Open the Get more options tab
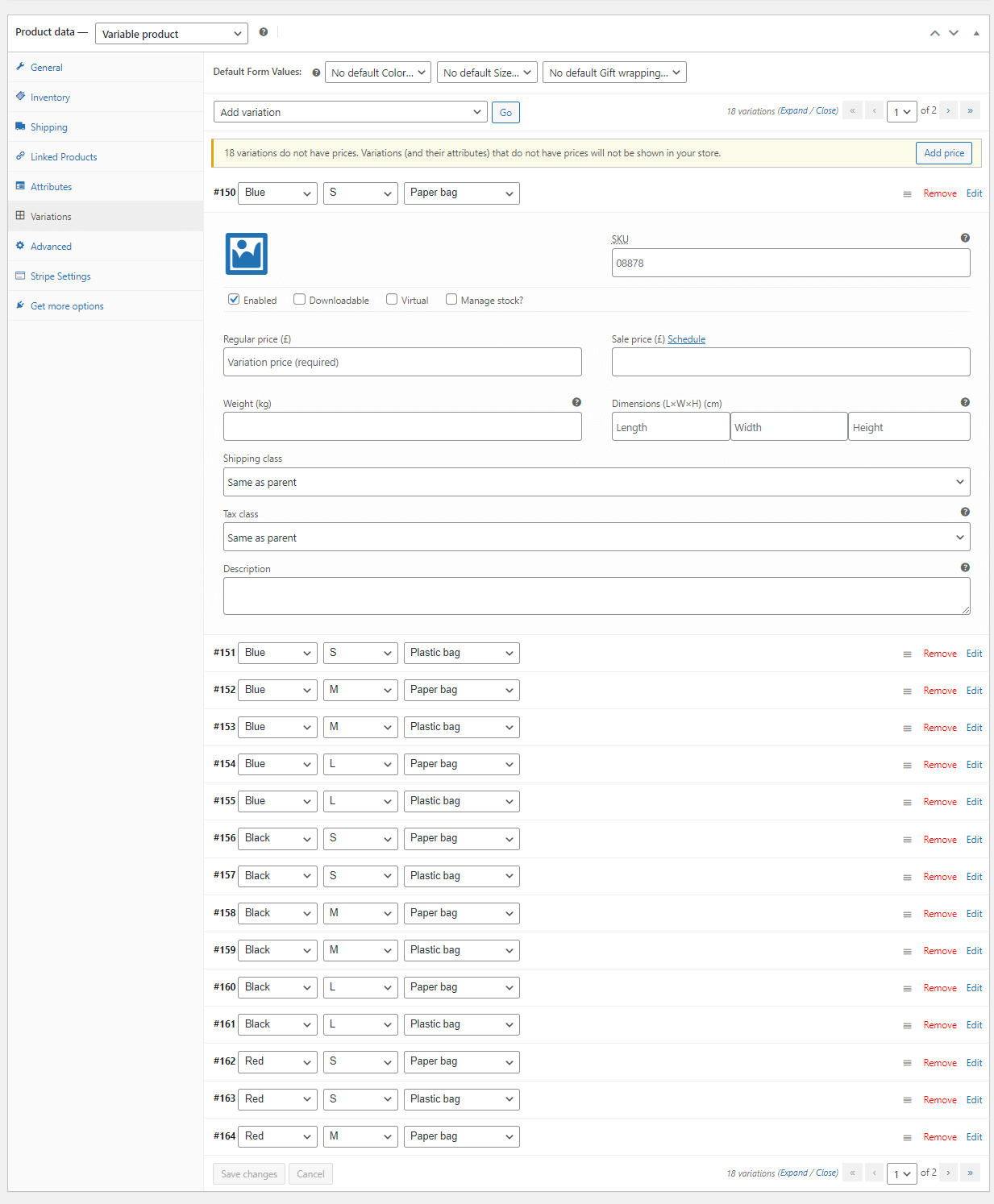This screenshot has width=994, height=1204. pos(67,306)
